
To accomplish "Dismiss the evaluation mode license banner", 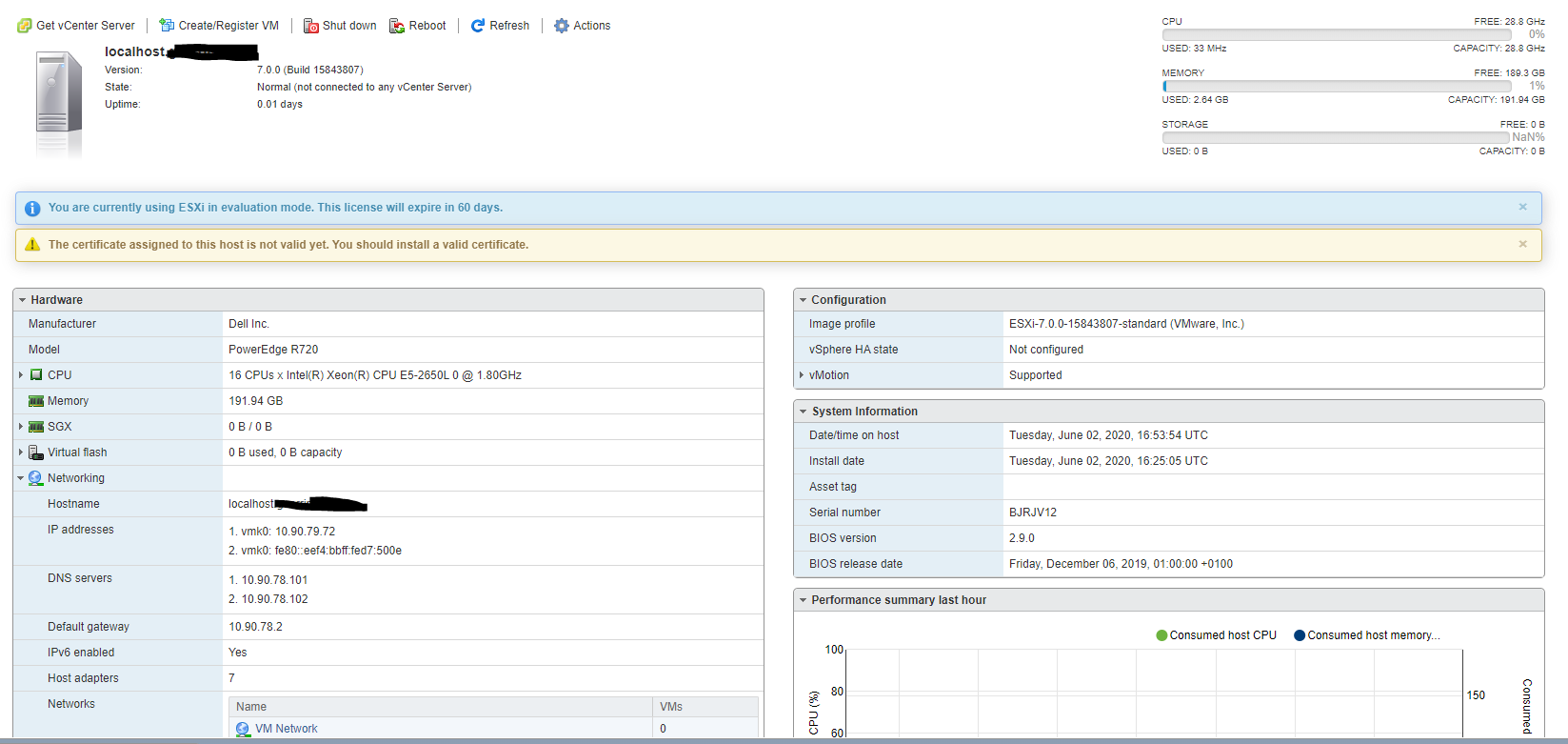I will [x=1522, y=207].
